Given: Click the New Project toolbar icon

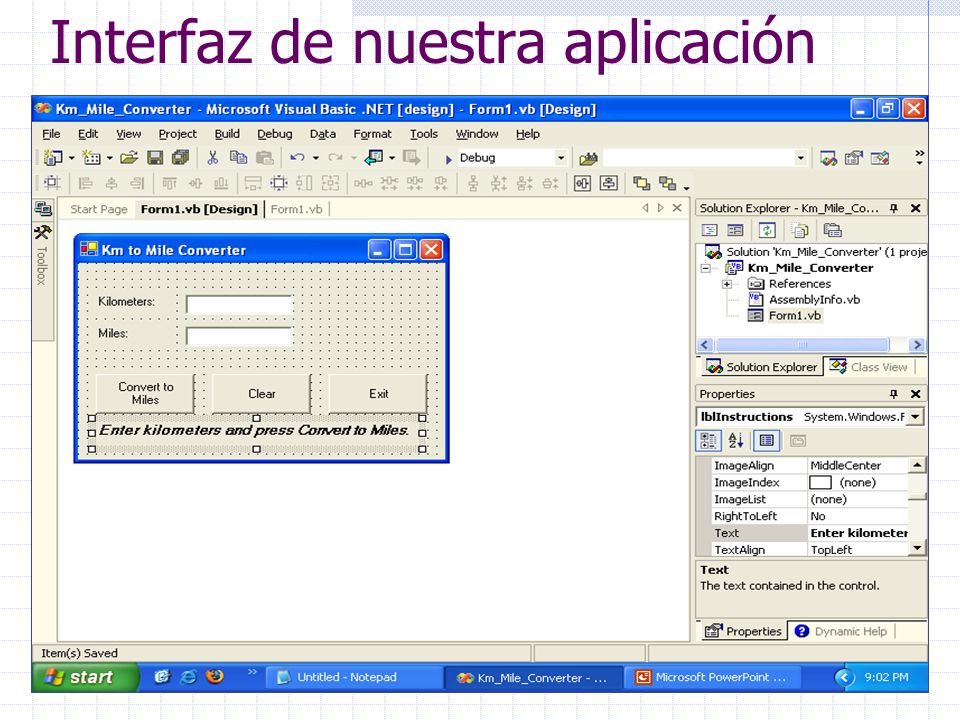Looking at the screenshot, I should [53, 158].
